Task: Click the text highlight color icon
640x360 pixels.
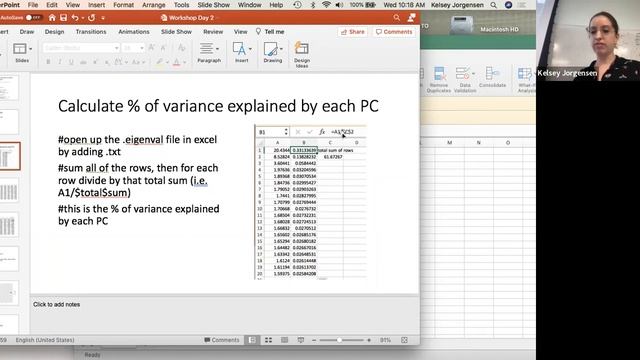Action: tap(159, 62)
